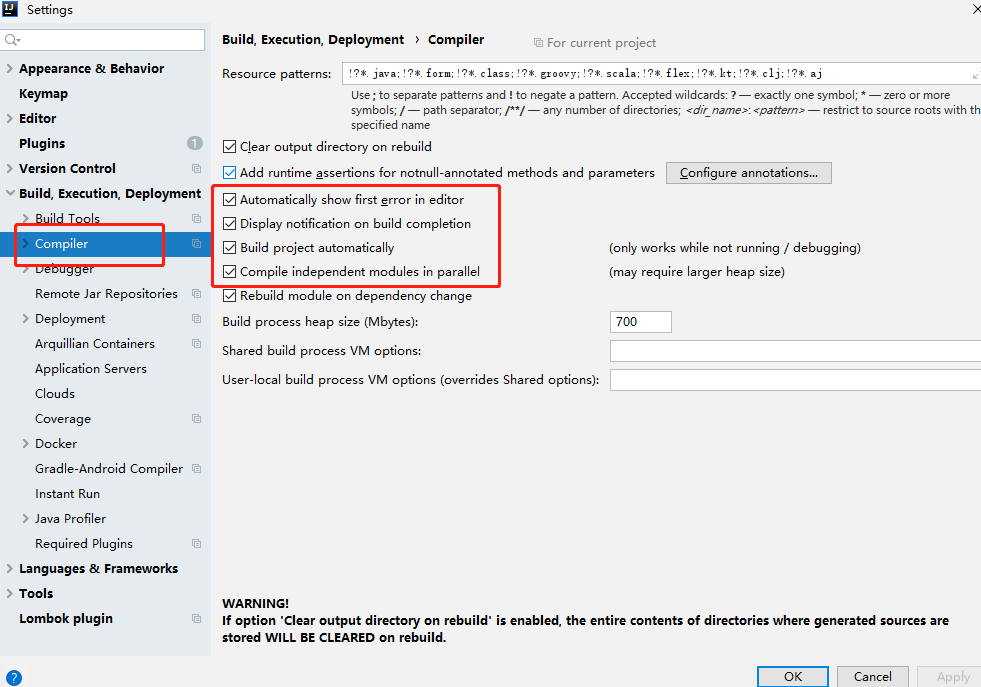
Task: Select Instant Run settings item
Action: [x=68, y=494]
